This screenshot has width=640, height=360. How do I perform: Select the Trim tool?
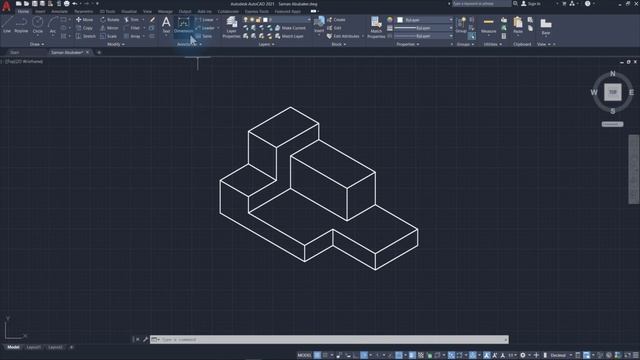[x=131, y=20]
